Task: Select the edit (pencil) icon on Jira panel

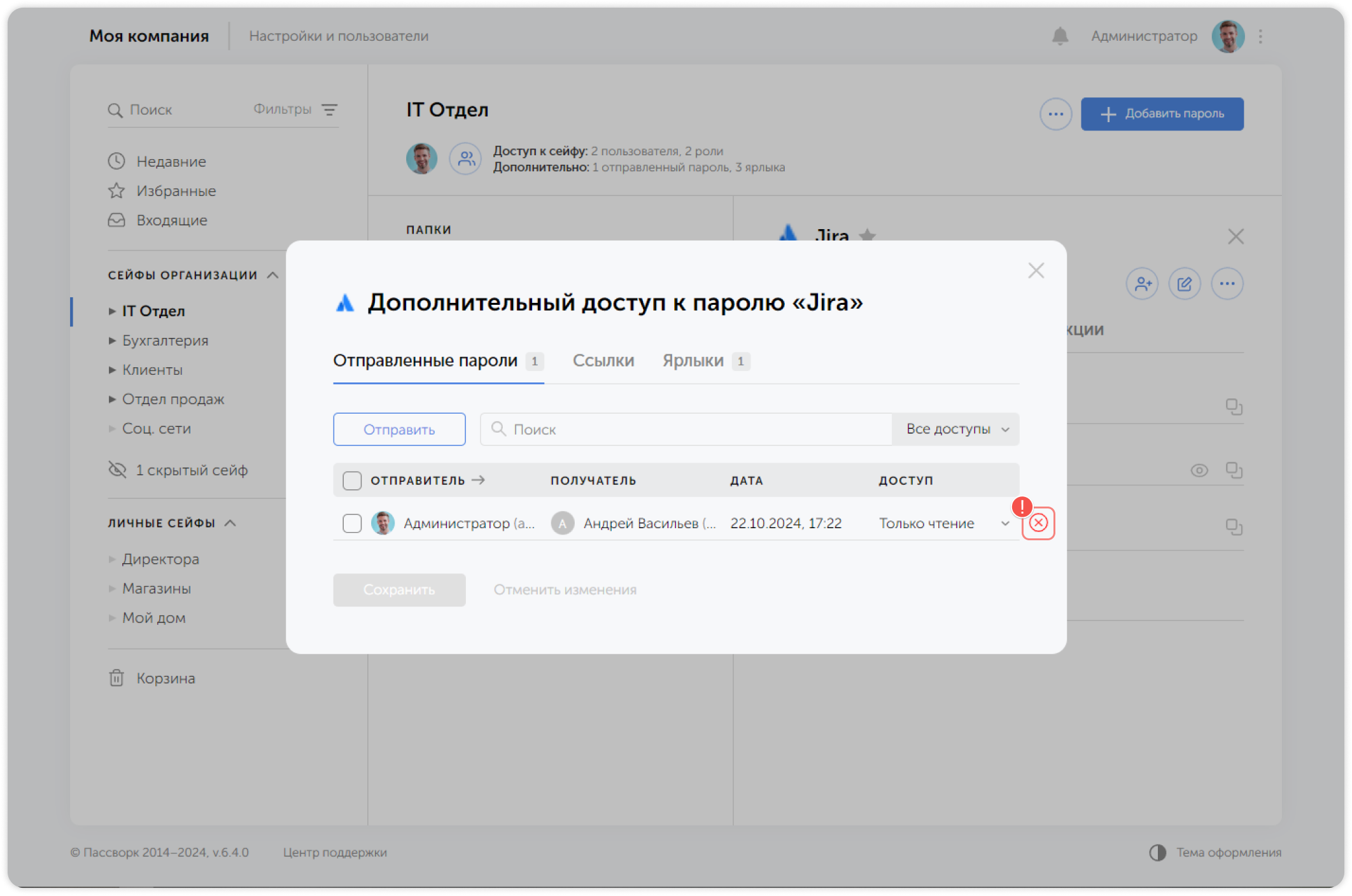Action: [1185, 284]
